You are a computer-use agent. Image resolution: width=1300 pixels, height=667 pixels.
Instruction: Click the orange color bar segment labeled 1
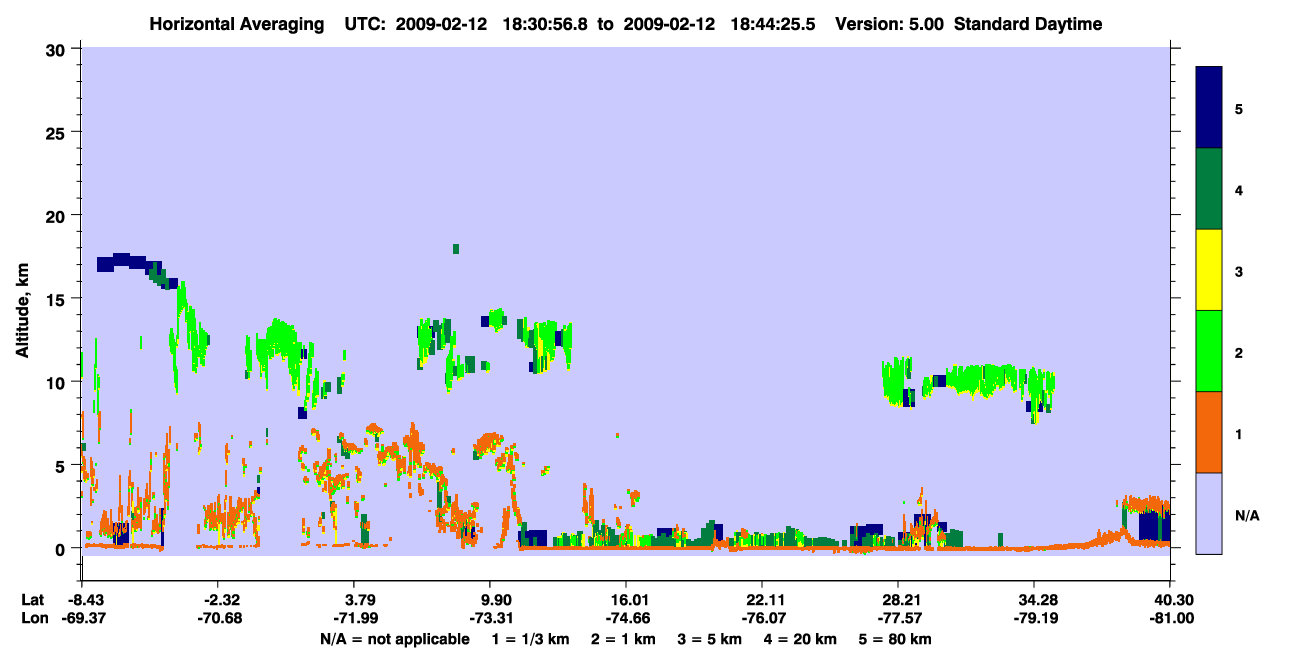[1209, 432]
